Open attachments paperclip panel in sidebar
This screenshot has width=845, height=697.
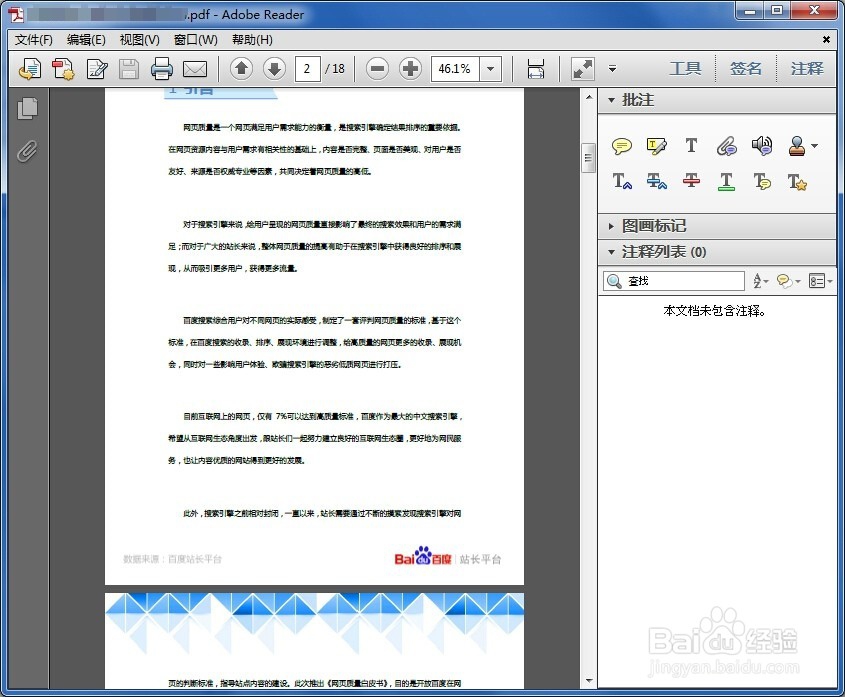27,151
